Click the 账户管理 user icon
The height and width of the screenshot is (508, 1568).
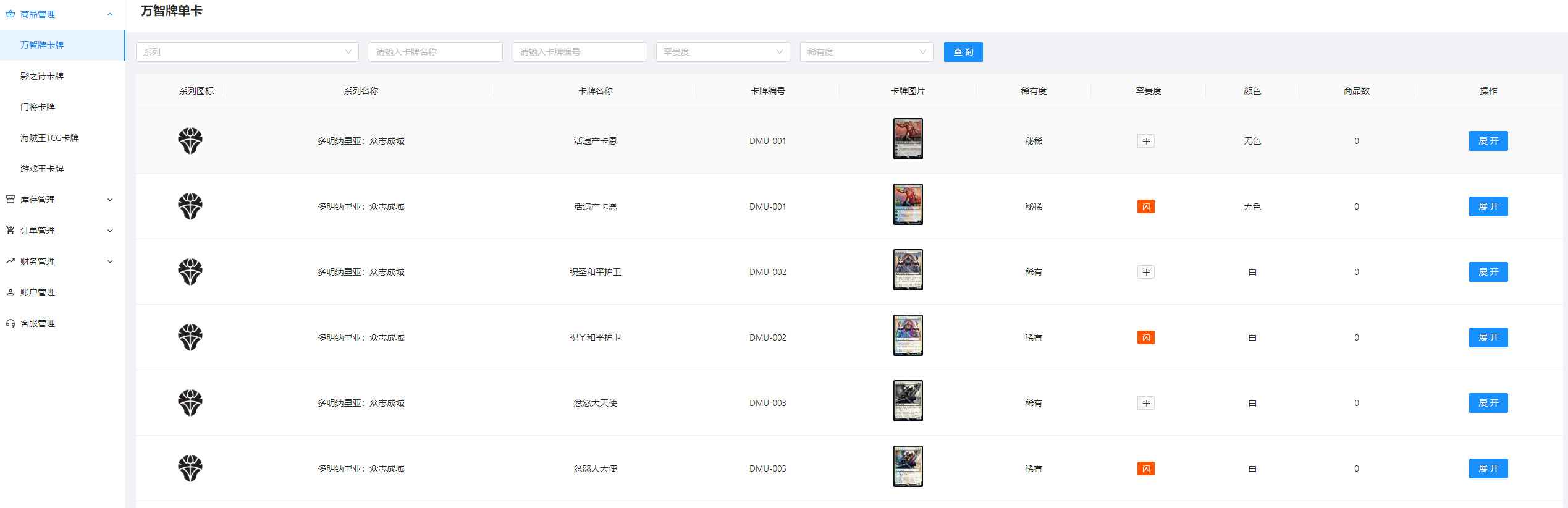(11, 292)
